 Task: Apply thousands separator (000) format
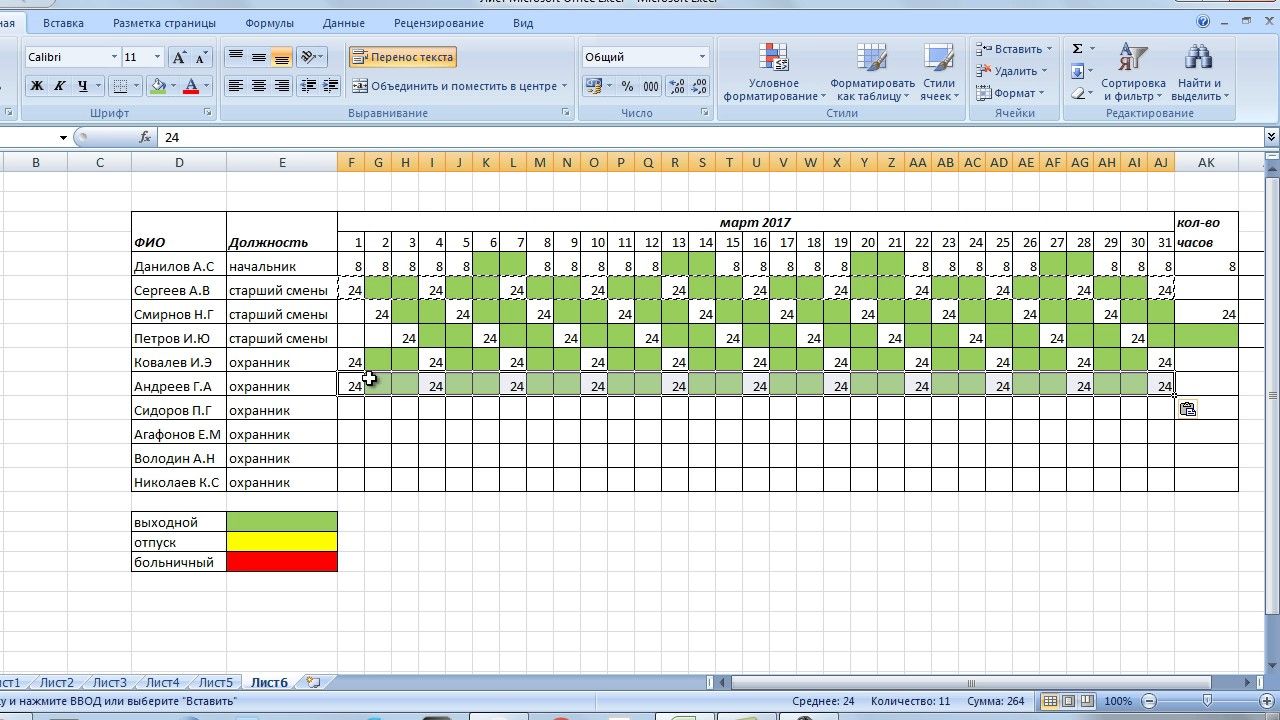click(x=650, y=86)
